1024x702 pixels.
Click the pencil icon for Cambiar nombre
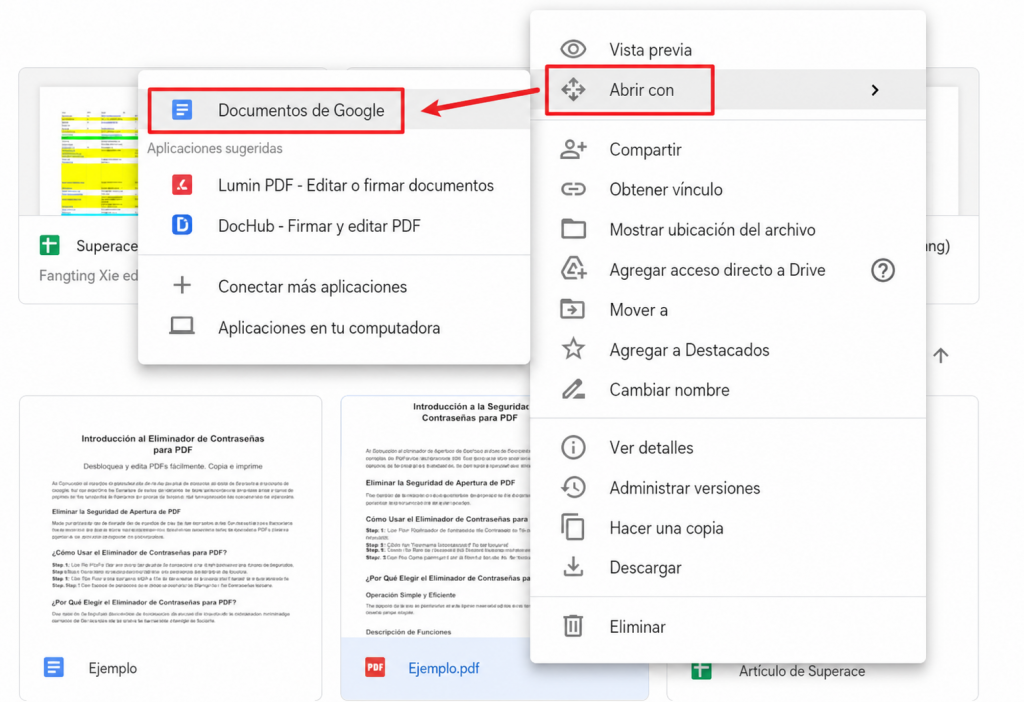[573, 389]
